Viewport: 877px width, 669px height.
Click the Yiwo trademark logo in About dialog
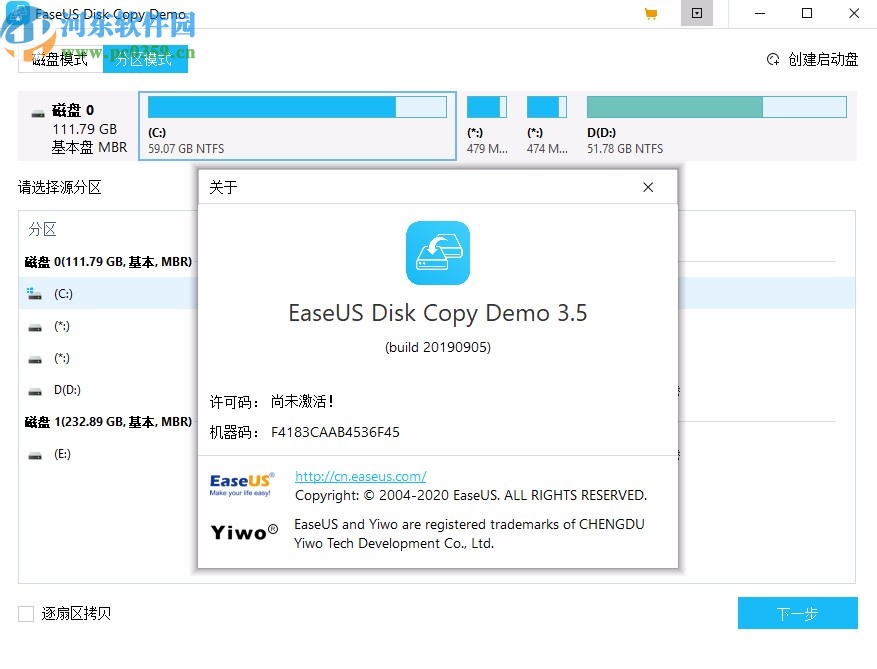click(x=242, y=532)
